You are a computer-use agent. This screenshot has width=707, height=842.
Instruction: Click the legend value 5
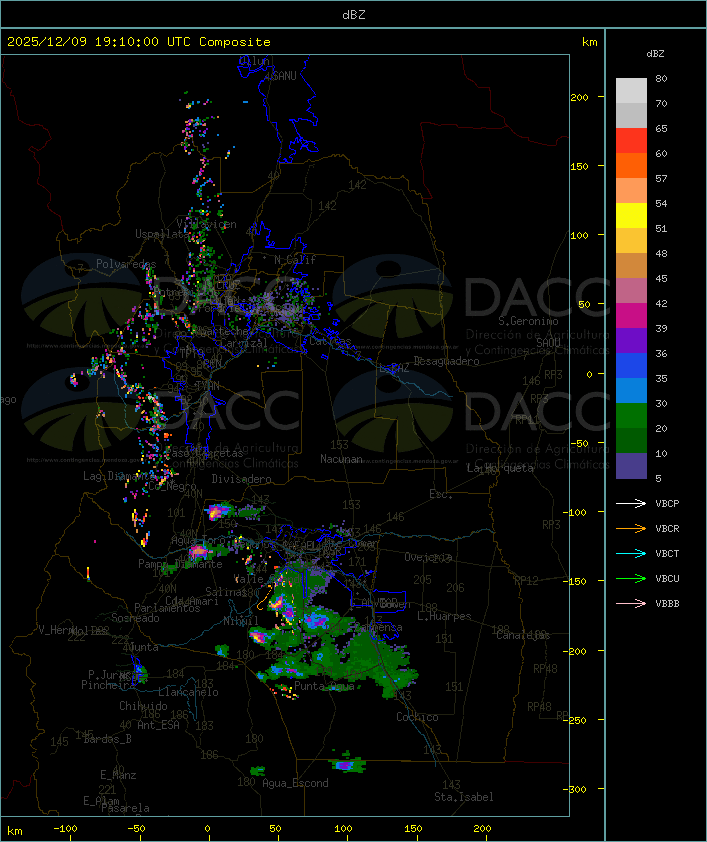point(658,478)
